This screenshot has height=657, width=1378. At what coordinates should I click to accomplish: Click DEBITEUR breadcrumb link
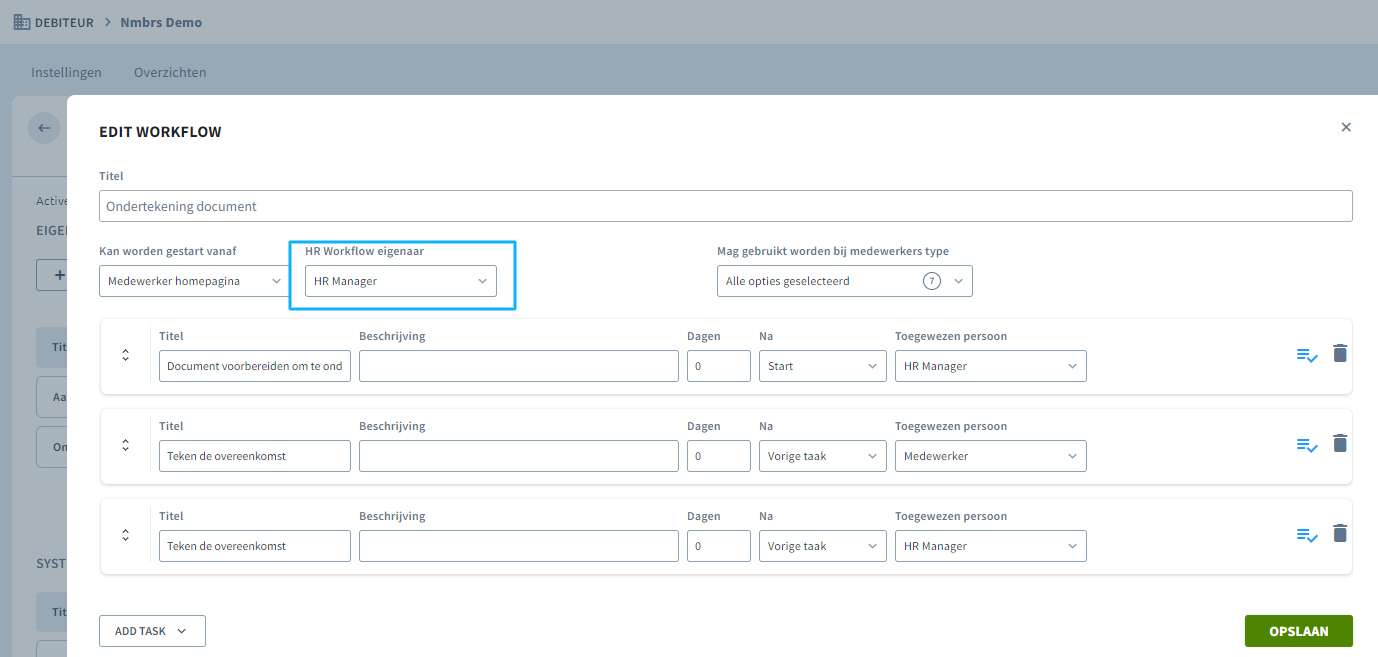64,22
